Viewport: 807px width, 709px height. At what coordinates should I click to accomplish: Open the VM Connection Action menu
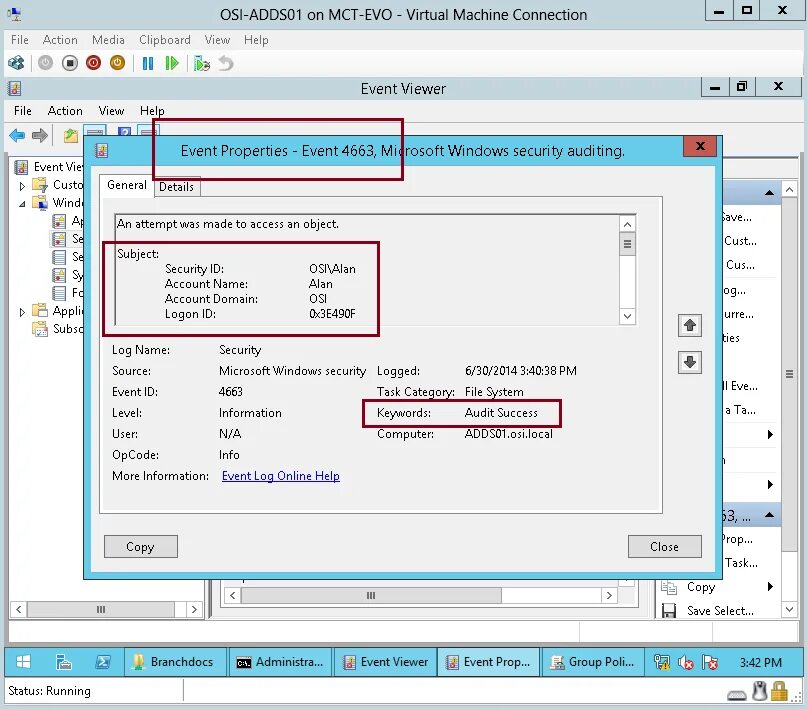[x=60, y=40]
